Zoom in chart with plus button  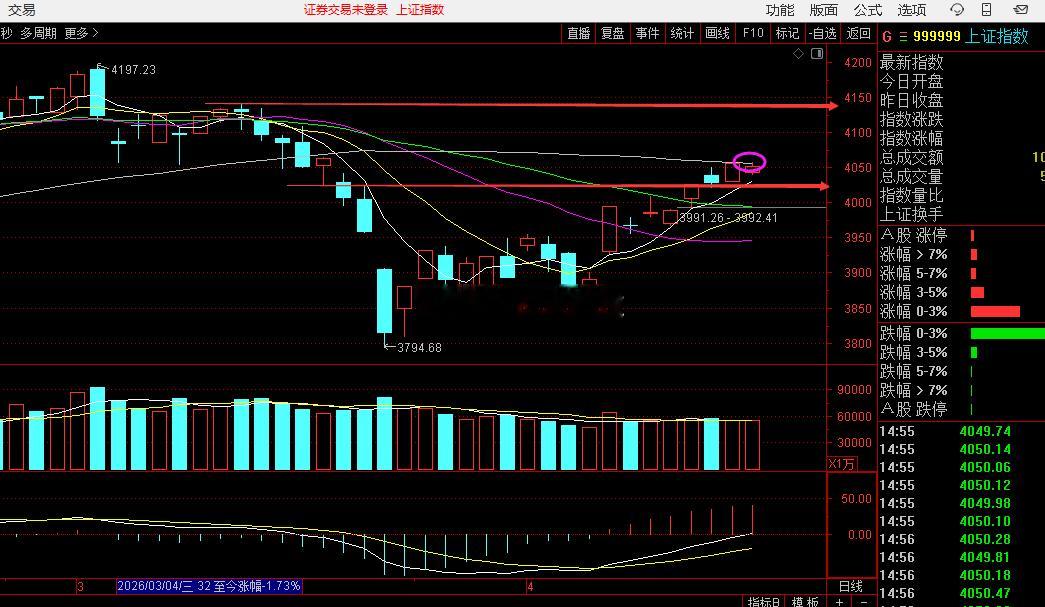coord(839,602)
